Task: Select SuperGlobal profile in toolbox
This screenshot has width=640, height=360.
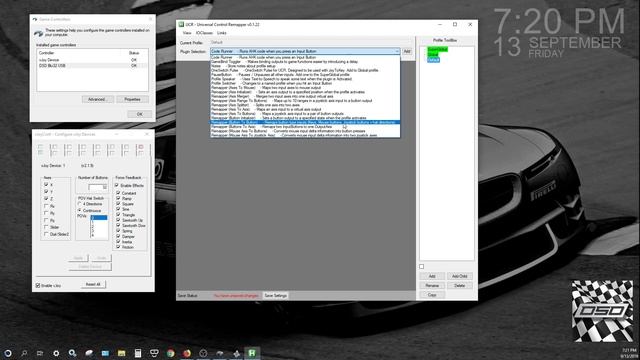Action: [x=438, y=49]
